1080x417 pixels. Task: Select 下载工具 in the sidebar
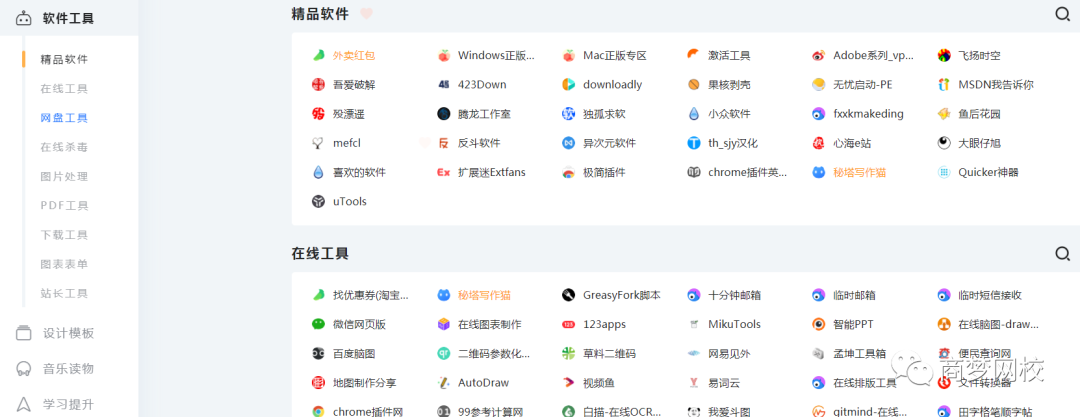(64, 235)
